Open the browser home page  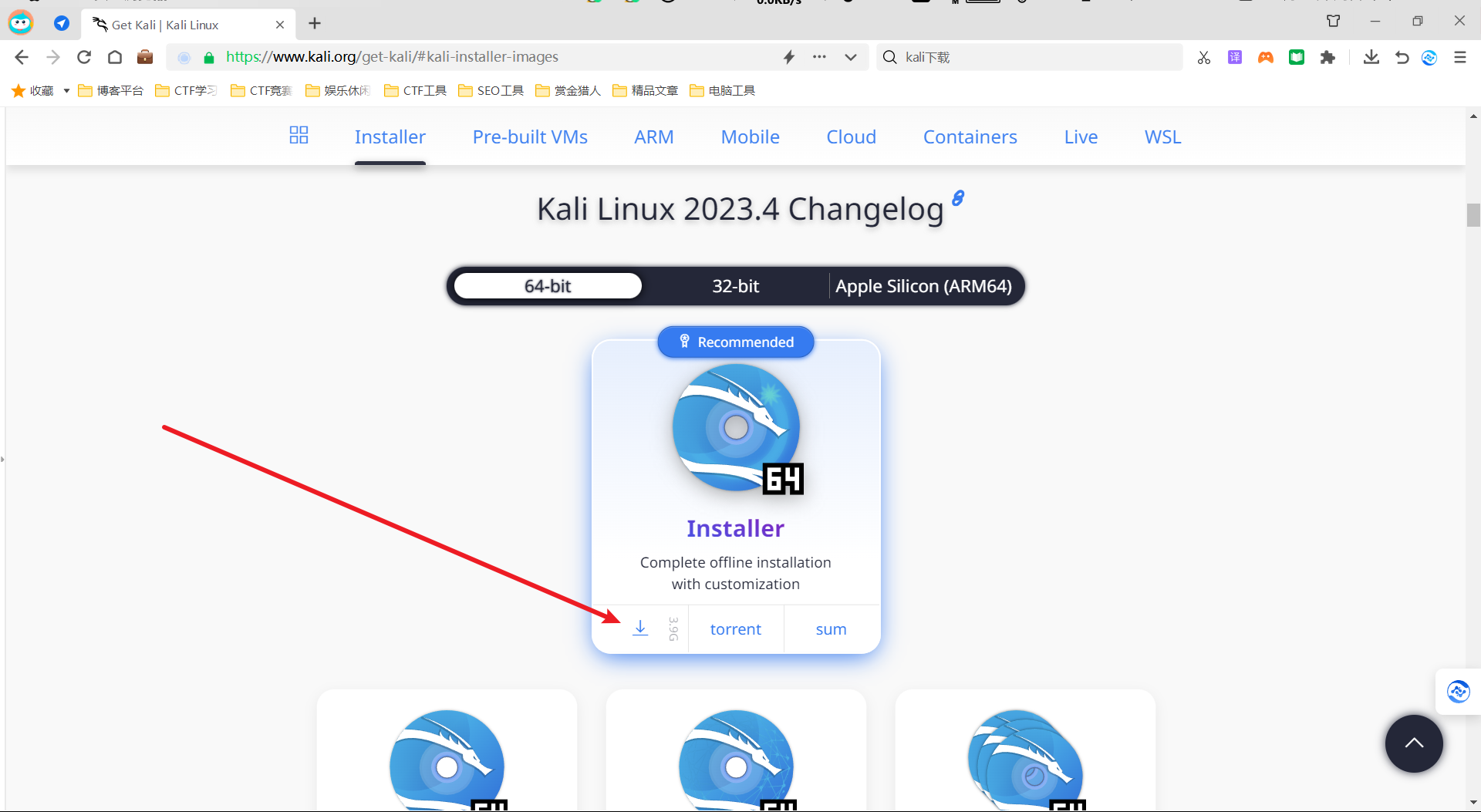coord(115,57)
